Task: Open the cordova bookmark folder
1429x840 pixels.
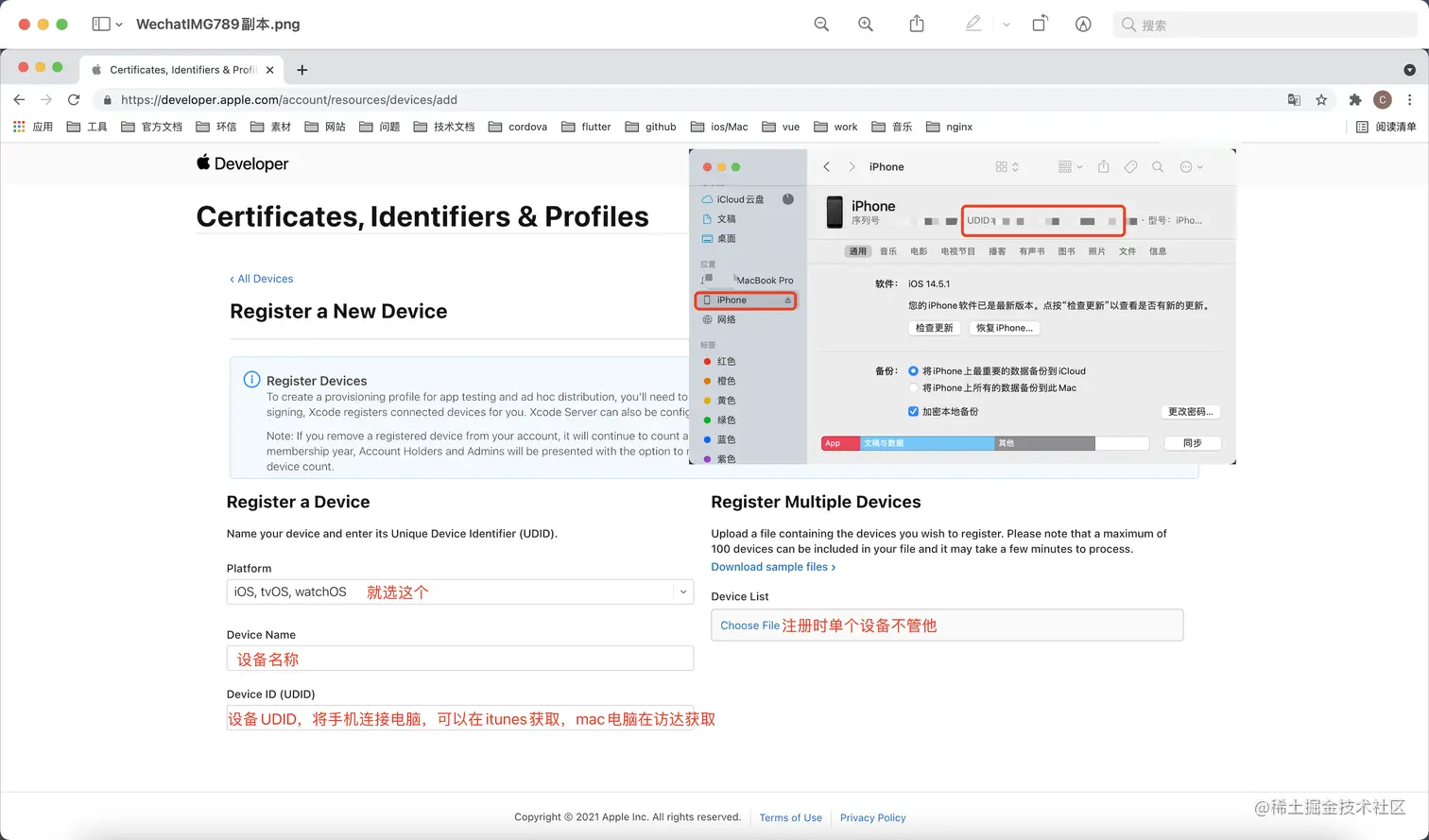Action: point(517,127)
